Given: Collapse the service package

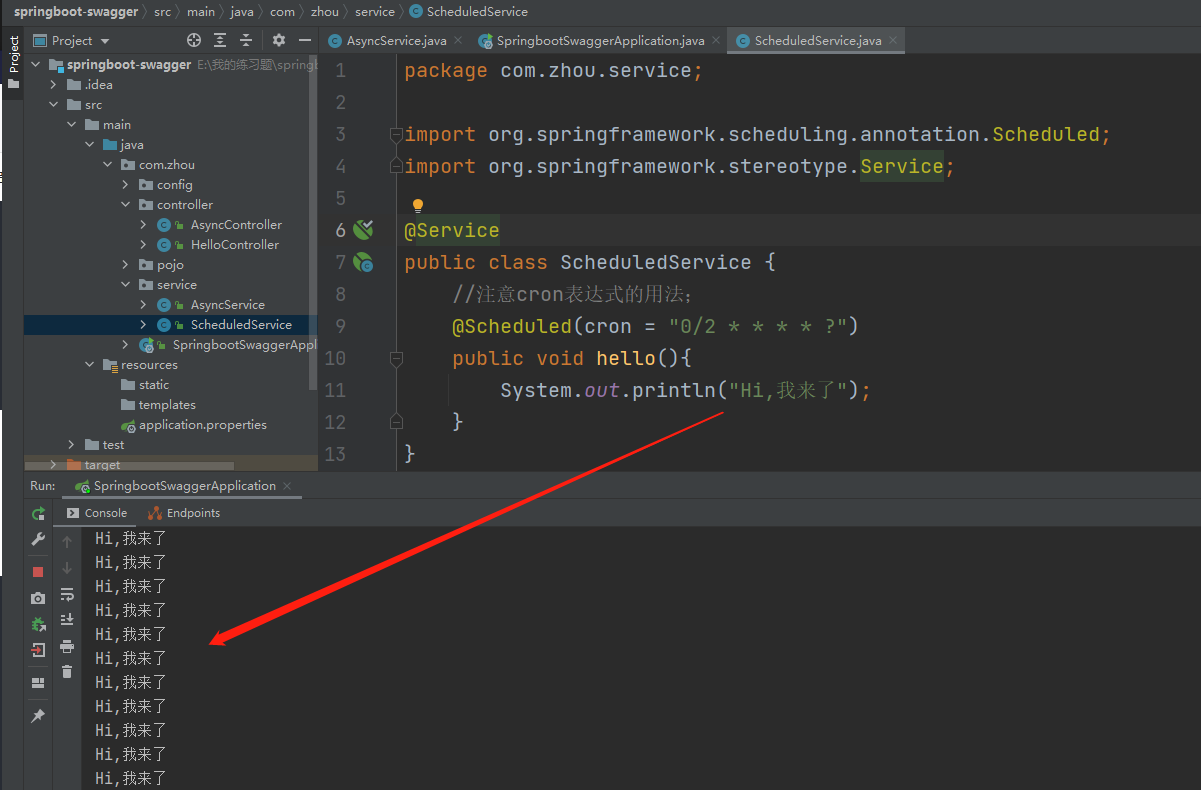Looking at the screenshot, I should (127, 284).
